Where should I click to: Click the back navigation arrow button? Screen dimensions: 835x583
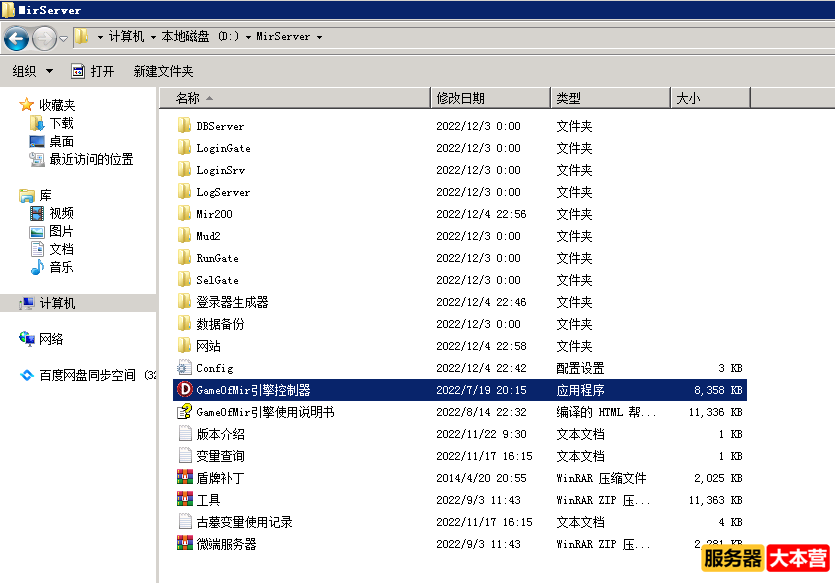16,38
